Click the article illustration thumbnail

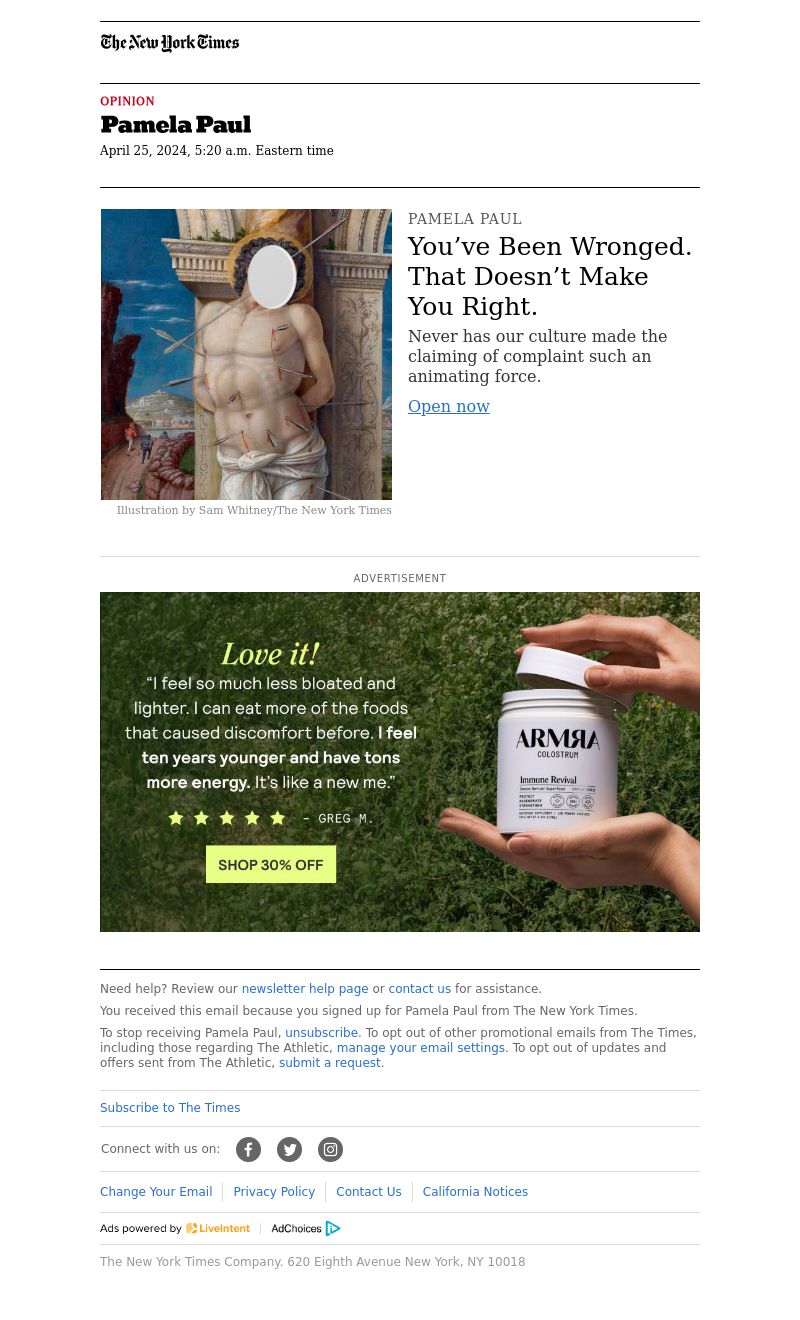pyautogui.click(x=246, y=354)
